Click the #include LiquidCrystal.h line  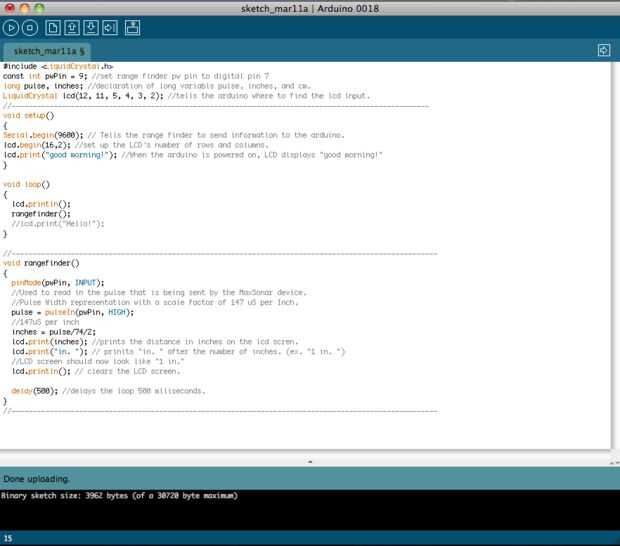click(58, 66)
